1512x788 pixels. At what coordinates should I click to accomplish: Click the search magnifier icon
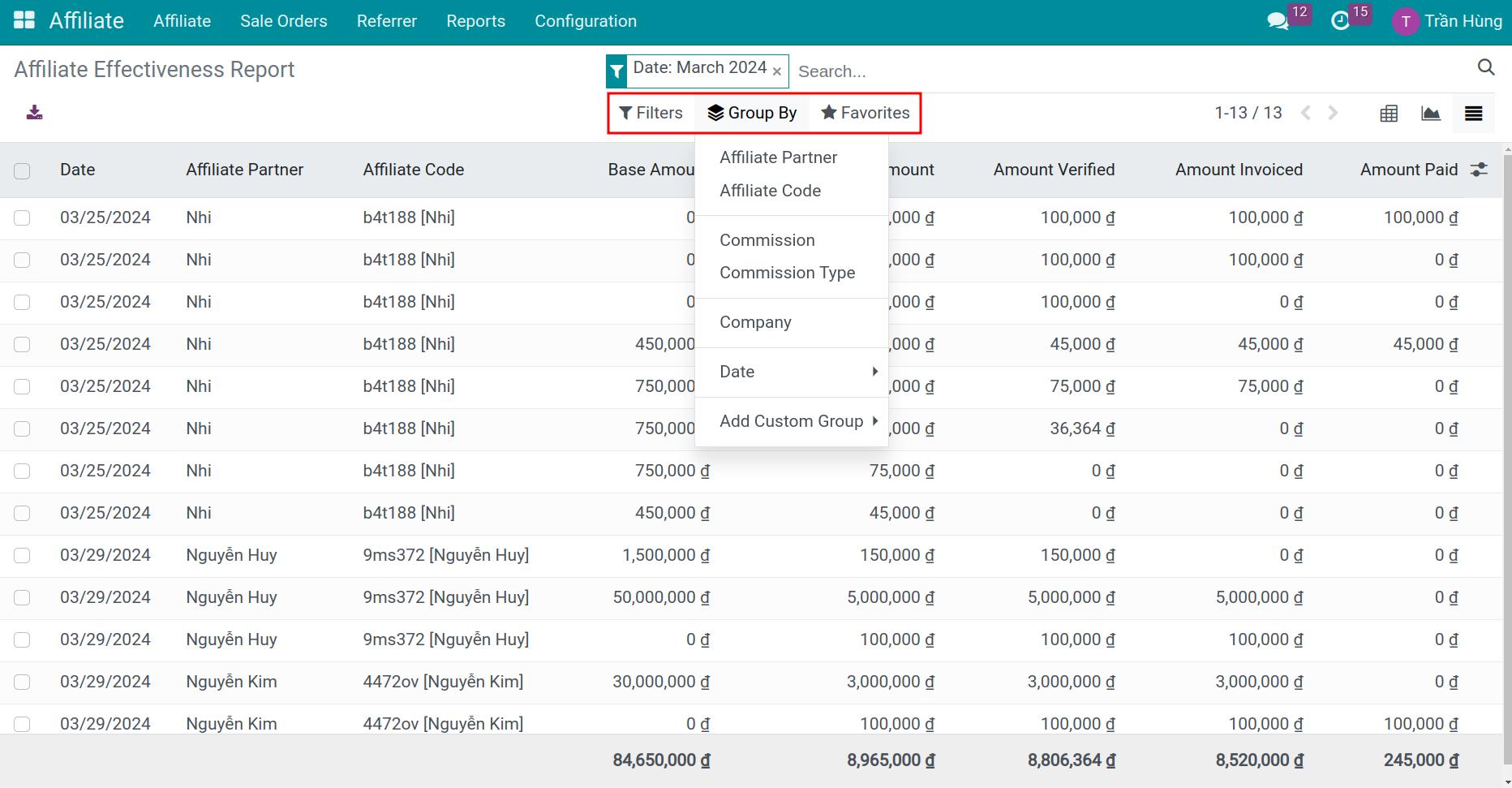pyautogui.click(x=1486, y=67)
